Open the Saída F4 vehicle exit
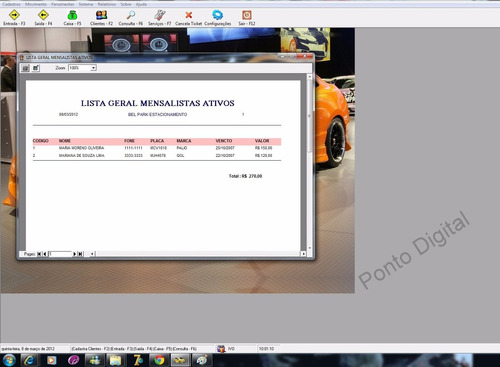 (x=43, y=18)
